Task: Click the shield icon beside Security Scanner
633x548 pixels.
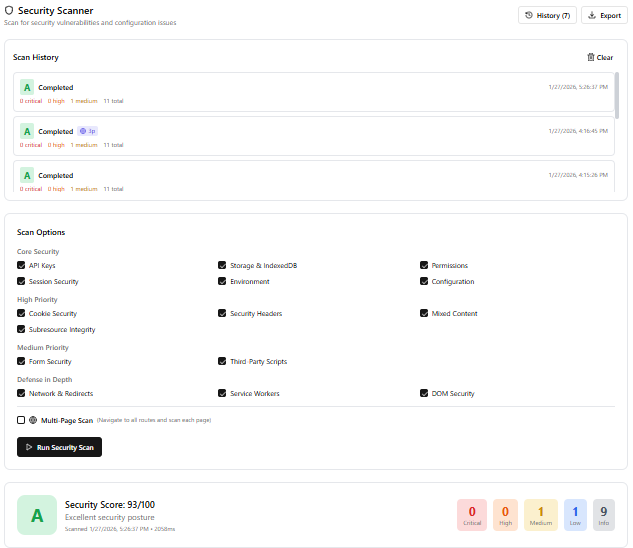Action: [9, 10]
